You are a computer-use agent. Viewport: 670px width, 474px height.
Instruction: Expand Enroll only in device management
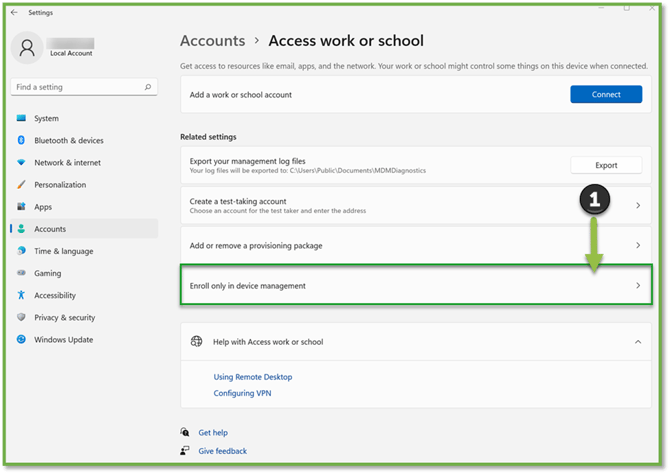point(638,286)
